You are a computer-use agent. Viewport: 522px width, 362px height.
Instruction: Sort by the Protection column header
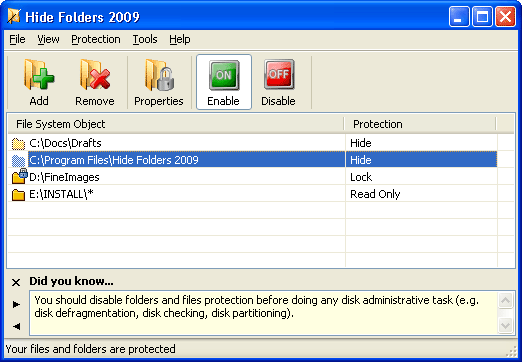coord(420,124)
